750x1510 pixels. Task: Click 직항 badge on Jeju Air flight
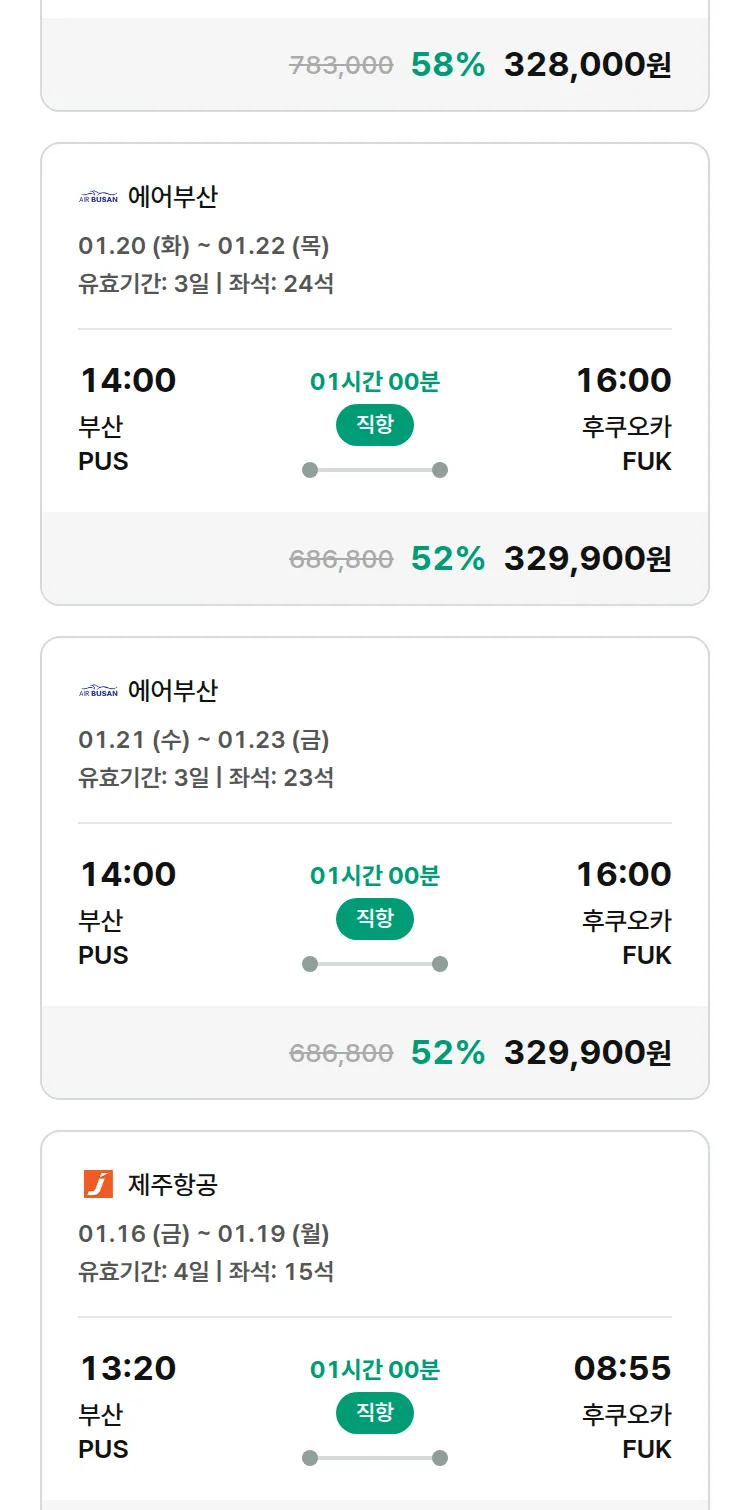374,1413
